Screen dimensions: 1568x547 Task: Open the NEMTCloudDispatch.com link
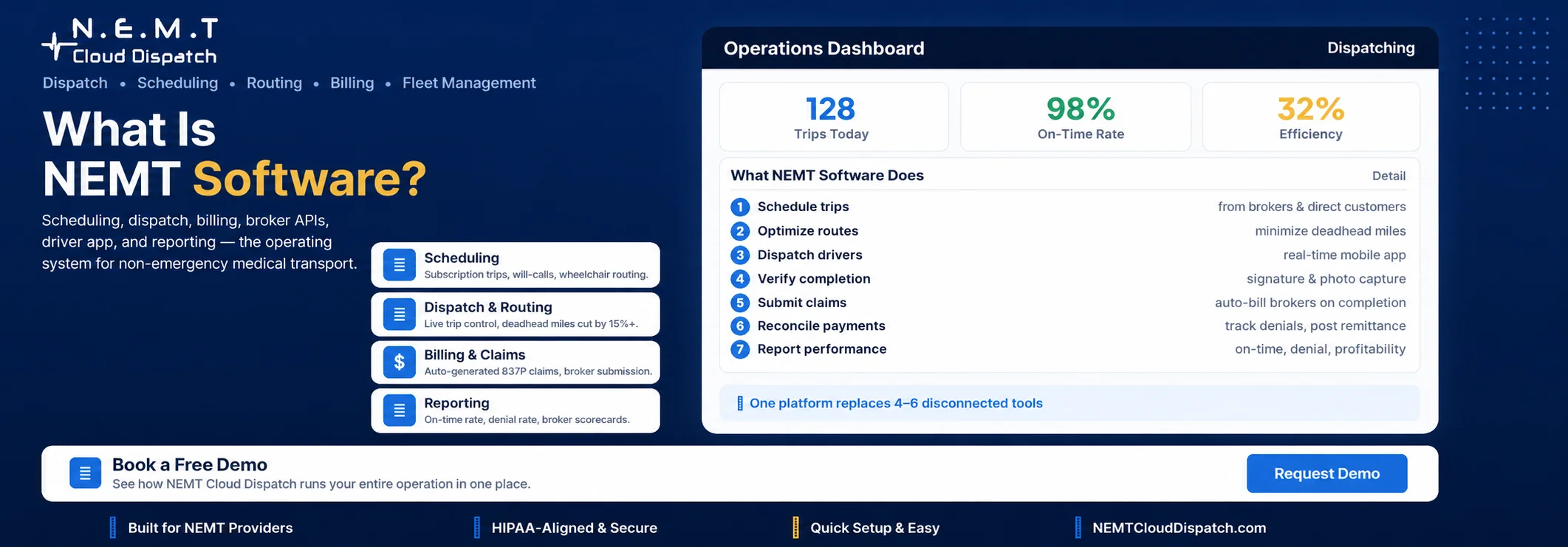pyautogui.click(x=1179, y=528)
